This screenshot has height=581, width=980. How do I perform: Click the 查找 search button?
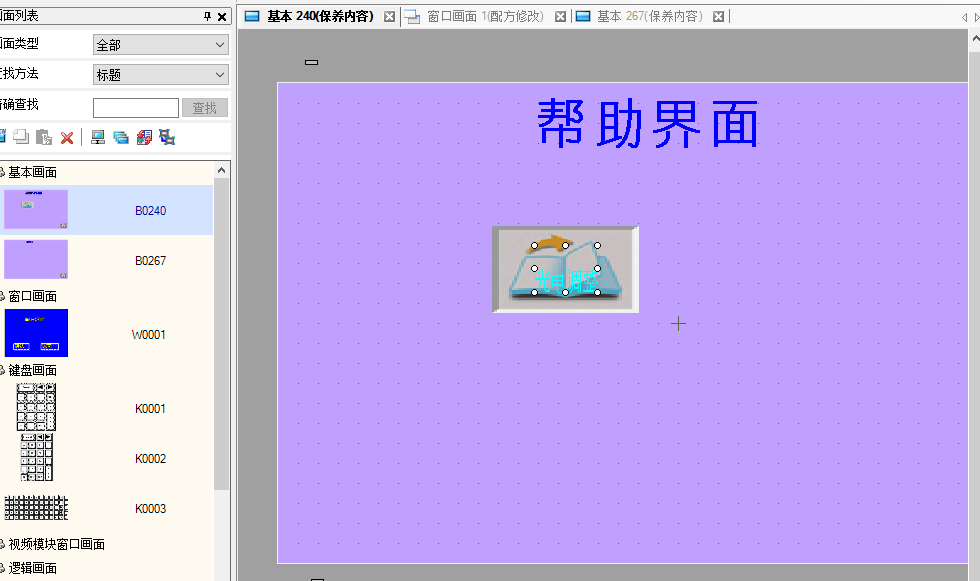click(x=204, y=108)
